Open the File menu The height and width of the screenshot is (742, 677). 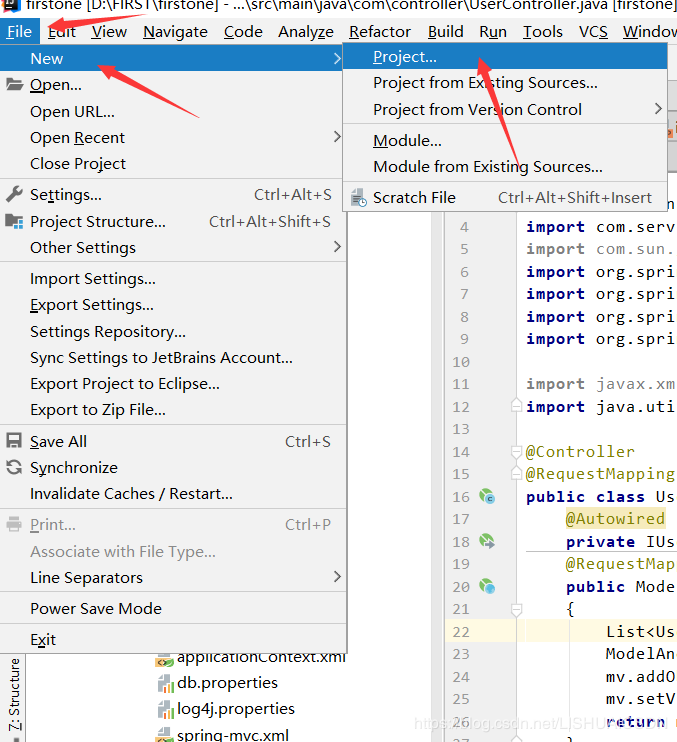coord(19,32)
